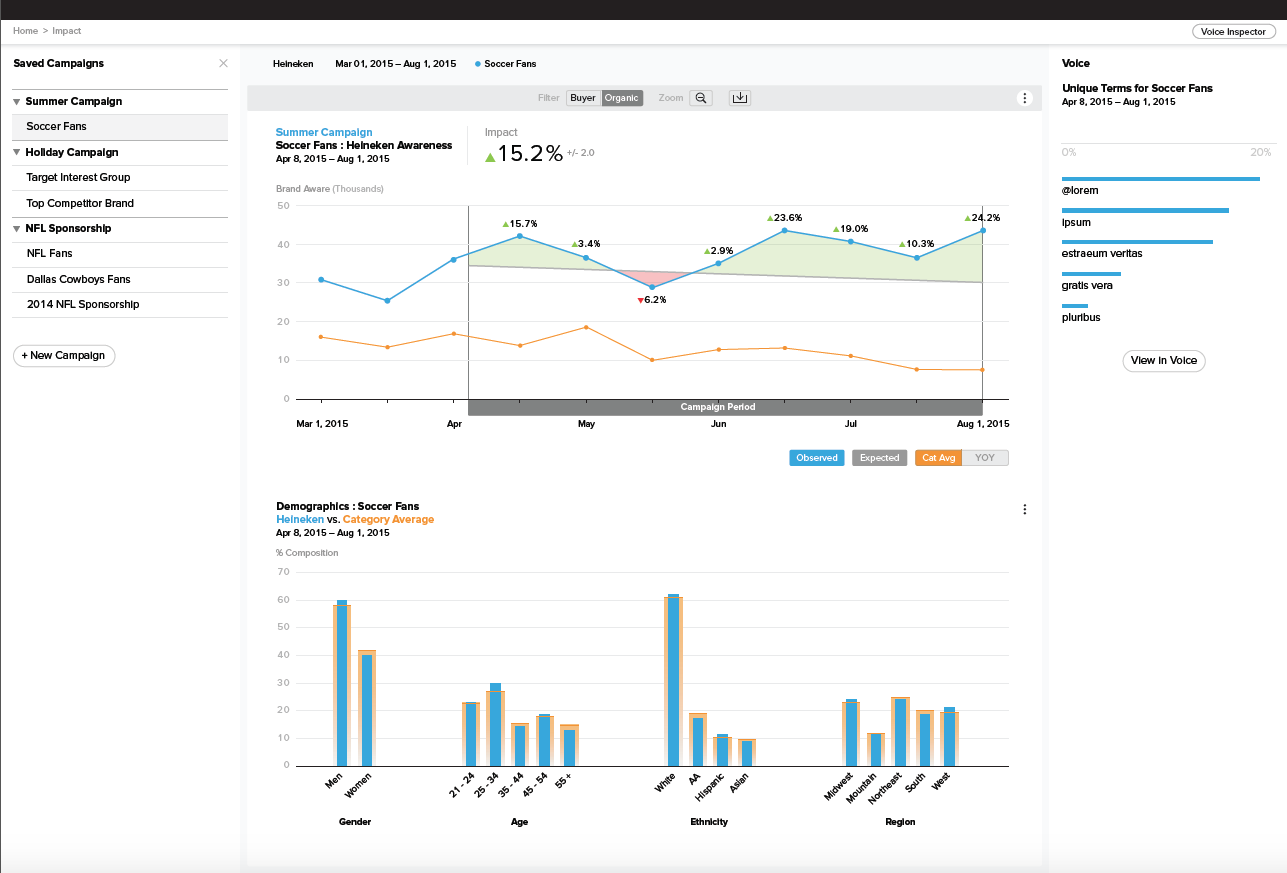Viewport: 1287px width, 873px height.
Task: Open Top Competitor Brand item
Action: point(120,203)
